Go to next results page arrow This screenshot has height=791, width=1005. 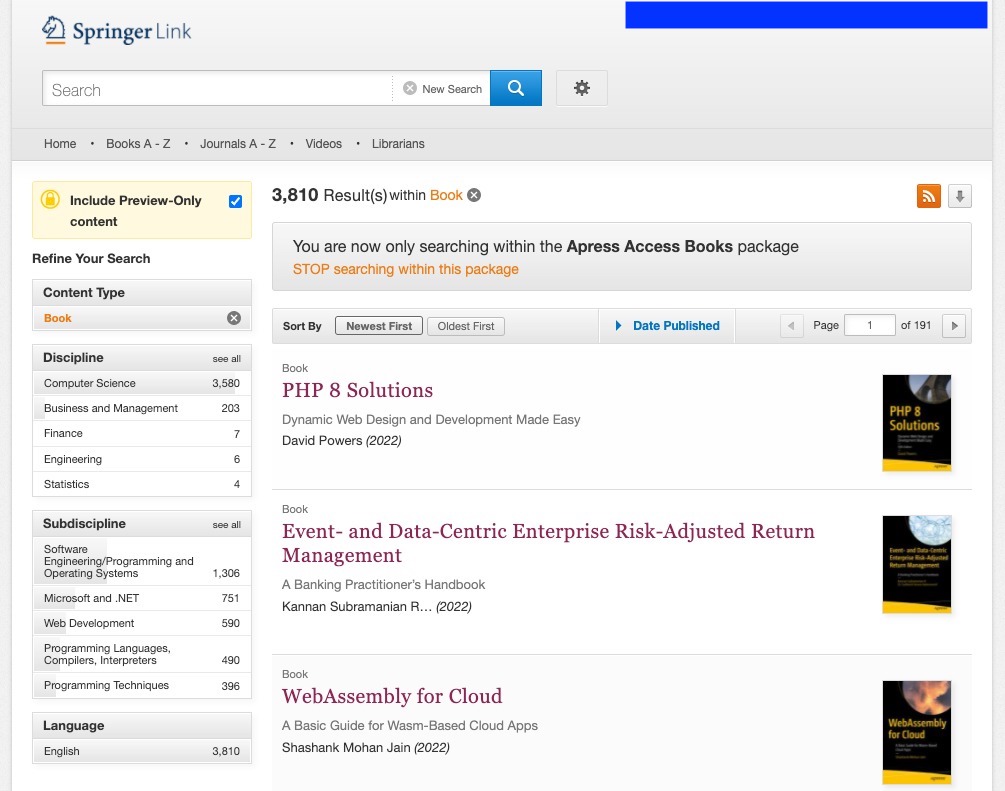pyautogui.click(x=954, y=326)
